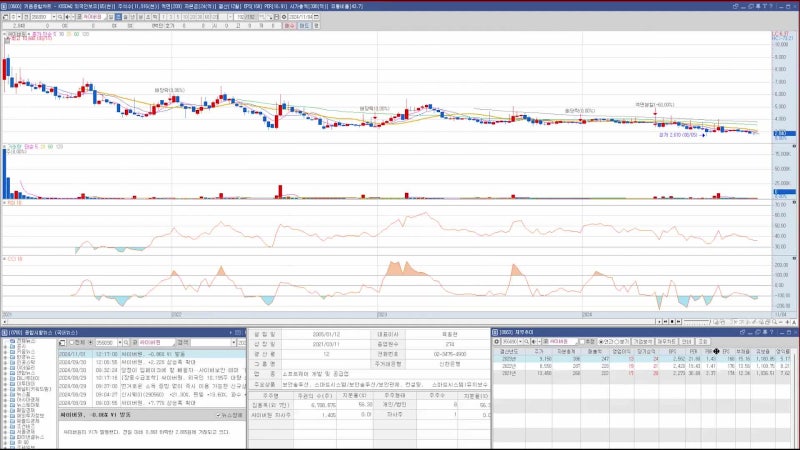Click the question mark help icon in 재무추이 title bar

(x=772, y=332)
